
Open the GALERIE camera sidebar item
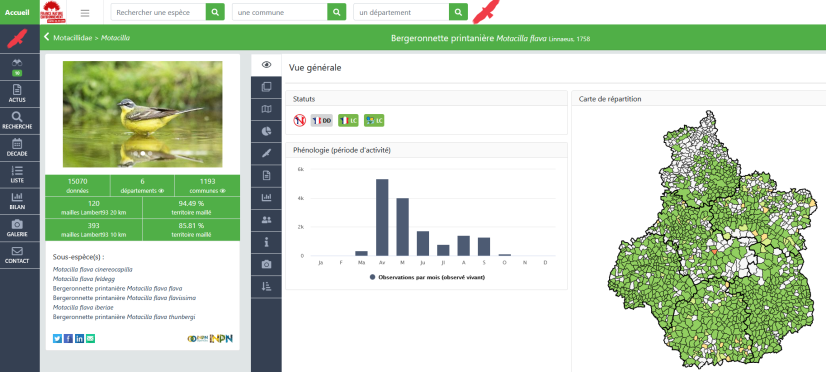tap(17, 228)
